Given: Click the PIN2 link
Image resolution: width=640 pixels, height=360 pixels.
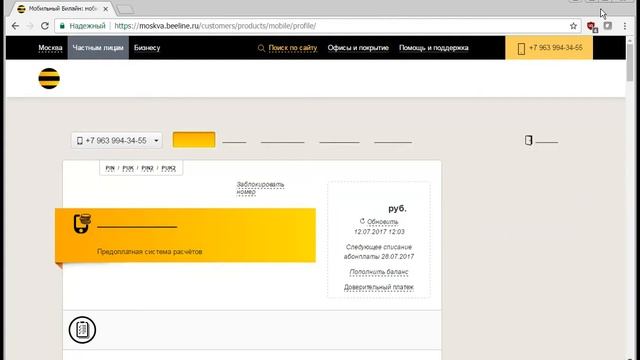Looking at the screenshot, I should (147, 168).
